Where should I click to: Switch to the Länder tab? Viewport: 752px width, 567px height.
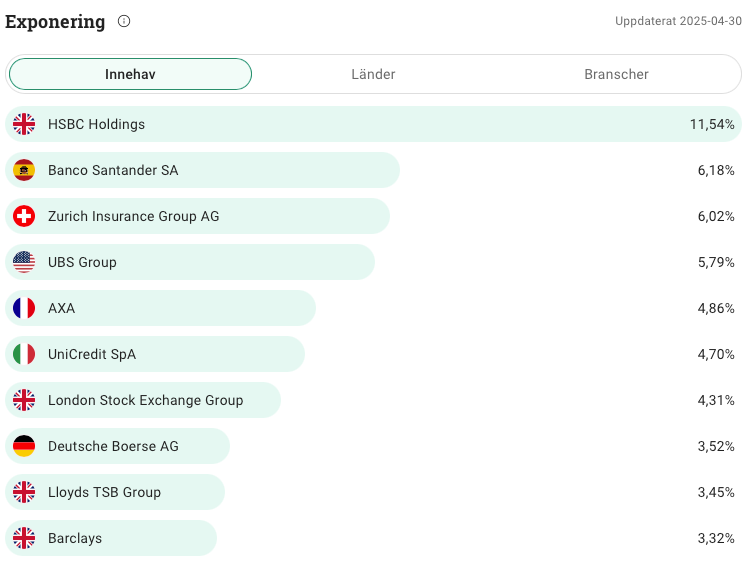[373, 74]
